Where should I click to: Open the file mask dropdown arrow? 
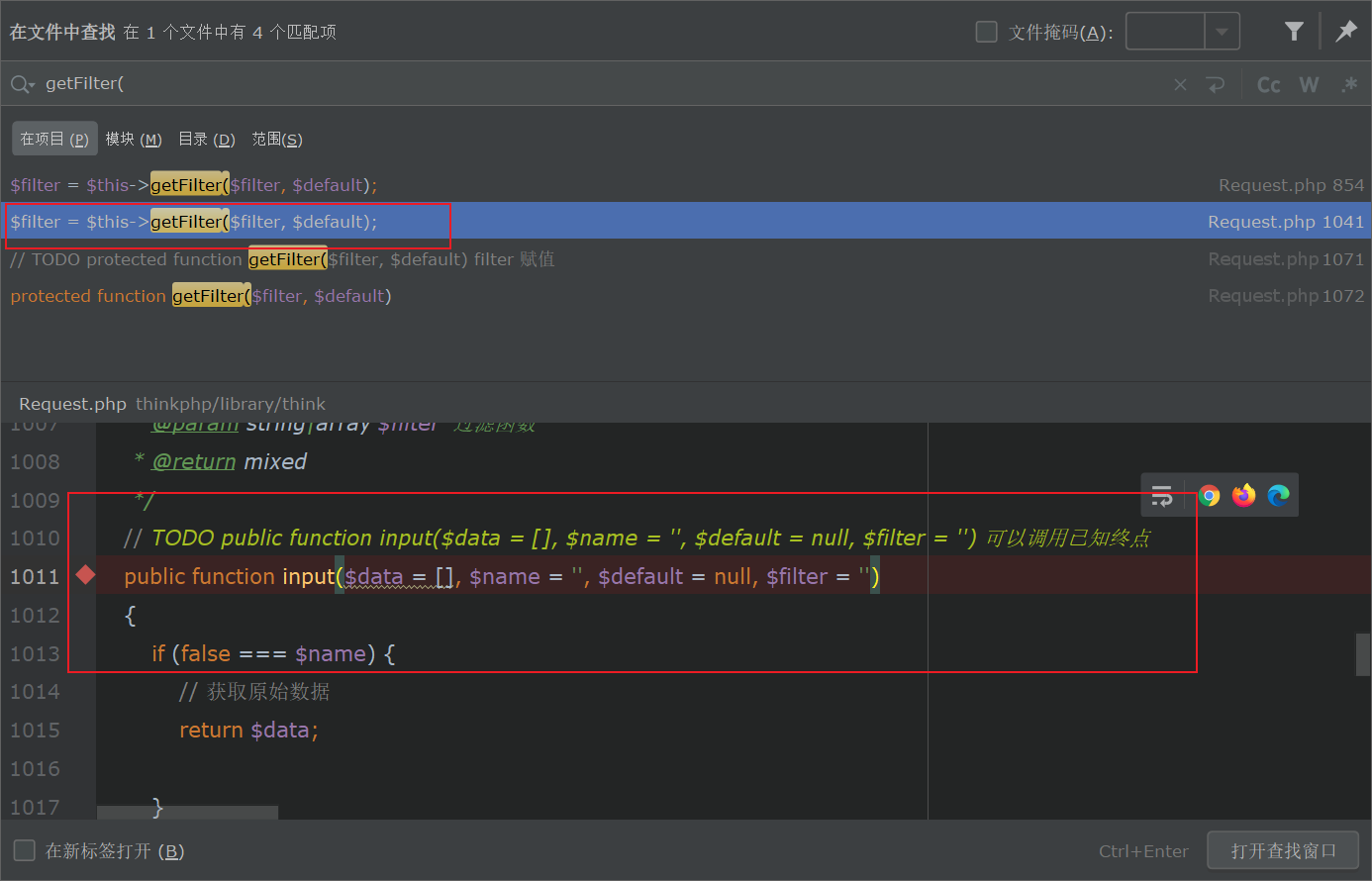click(1222, 32)
